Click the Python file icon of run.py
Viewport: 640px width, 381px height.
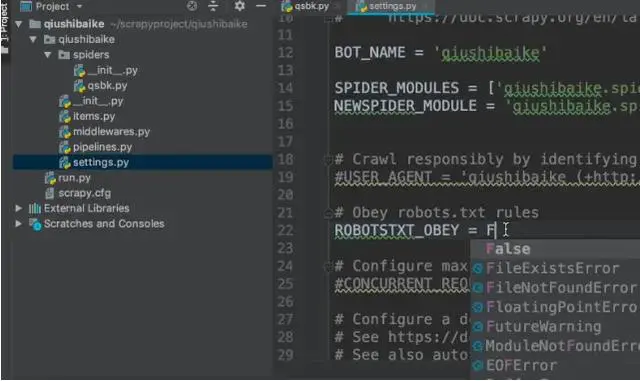point(50,178)
